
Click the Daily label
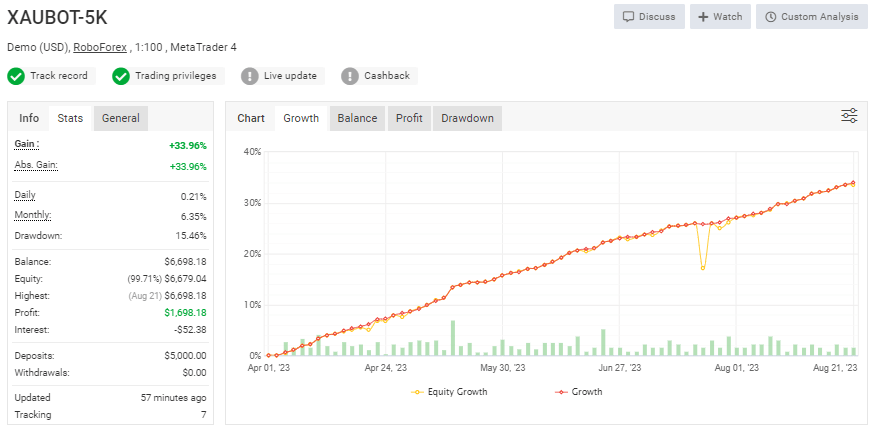25,196
